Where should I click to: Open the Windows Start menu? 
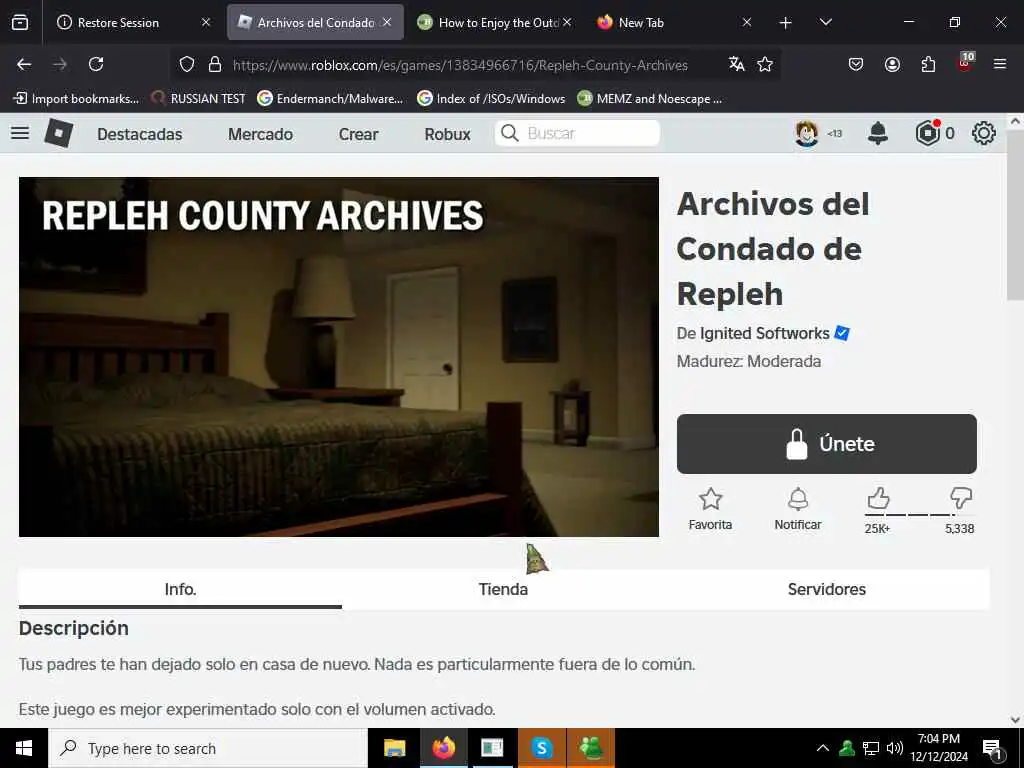(24, 748)
